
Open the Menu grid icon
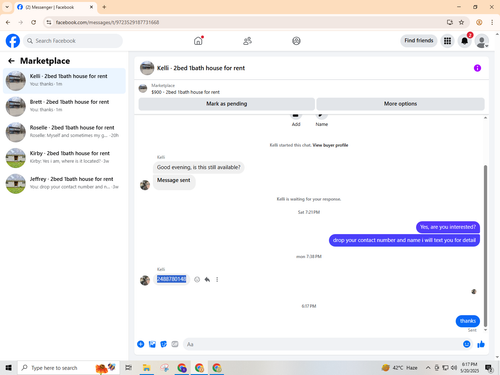[x=447, y=41]
